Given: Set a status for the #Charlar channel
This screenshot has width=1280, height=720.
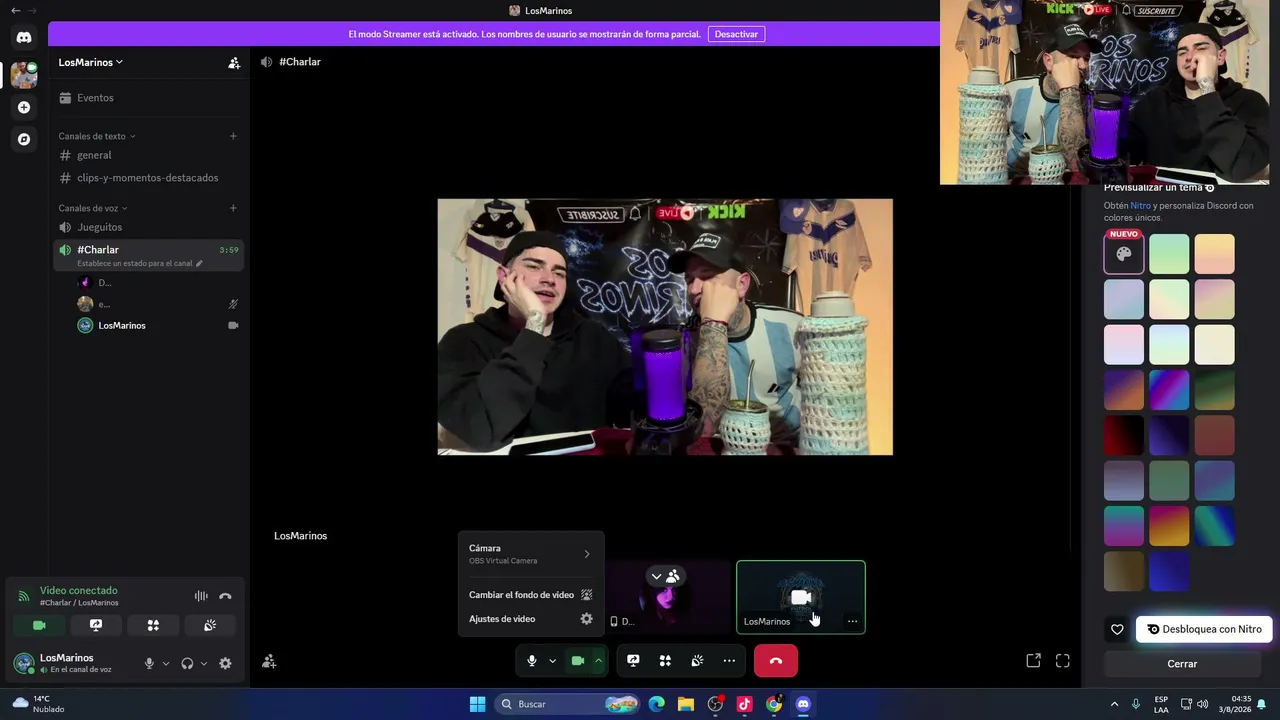Looking at the screenshot, I should (140, 264).
